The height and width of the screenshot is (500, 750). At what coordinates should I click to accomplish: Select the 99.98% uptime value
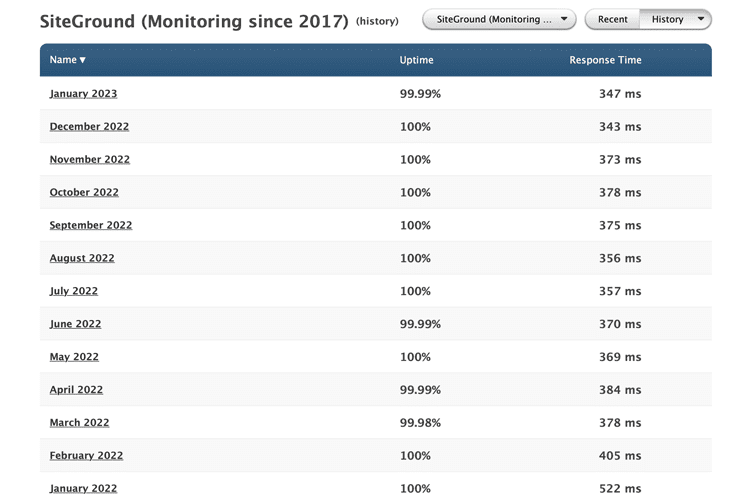point(420,423)
